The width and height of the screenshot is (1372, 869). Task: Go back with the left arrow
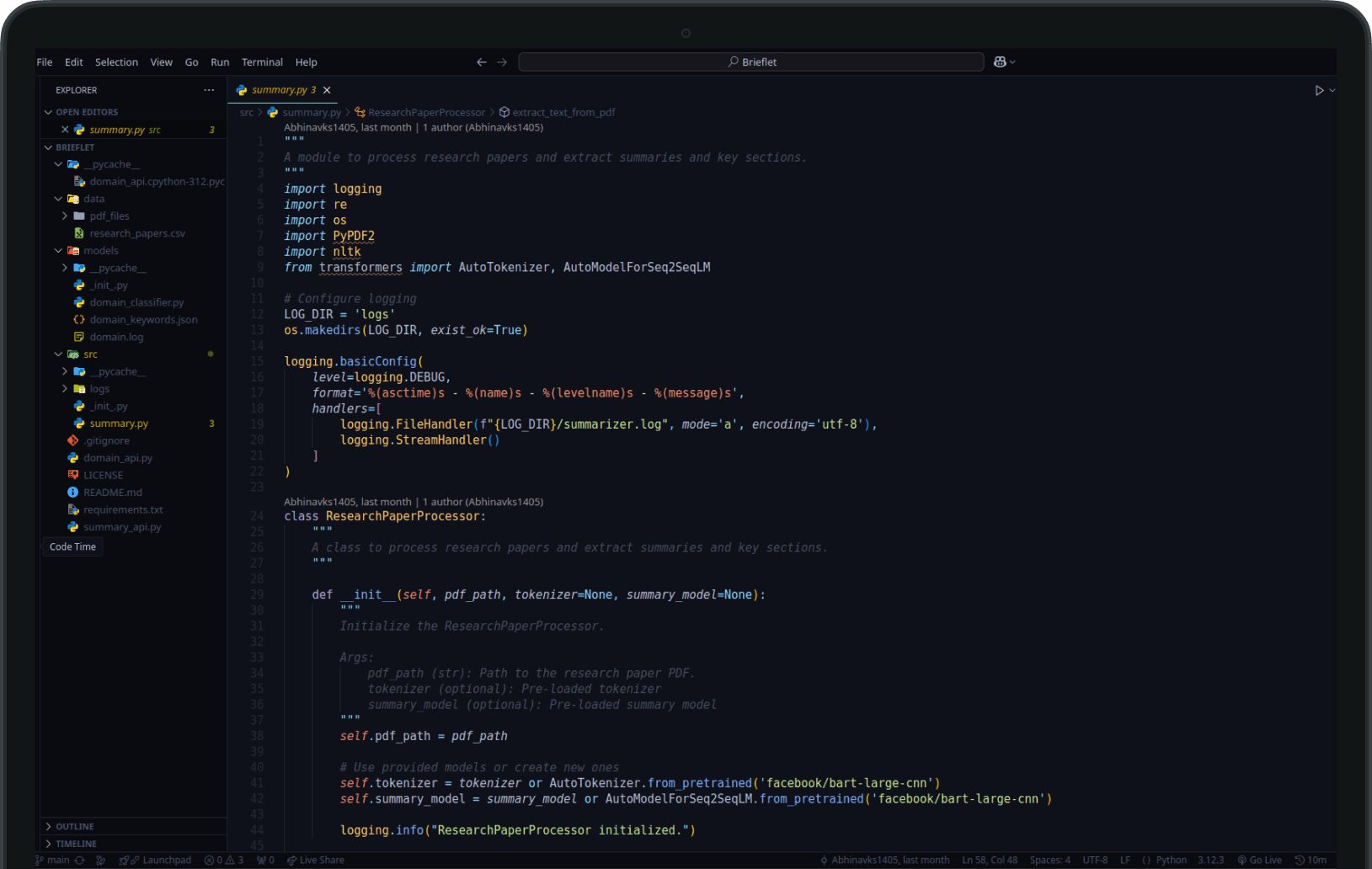tap(482, 61)
